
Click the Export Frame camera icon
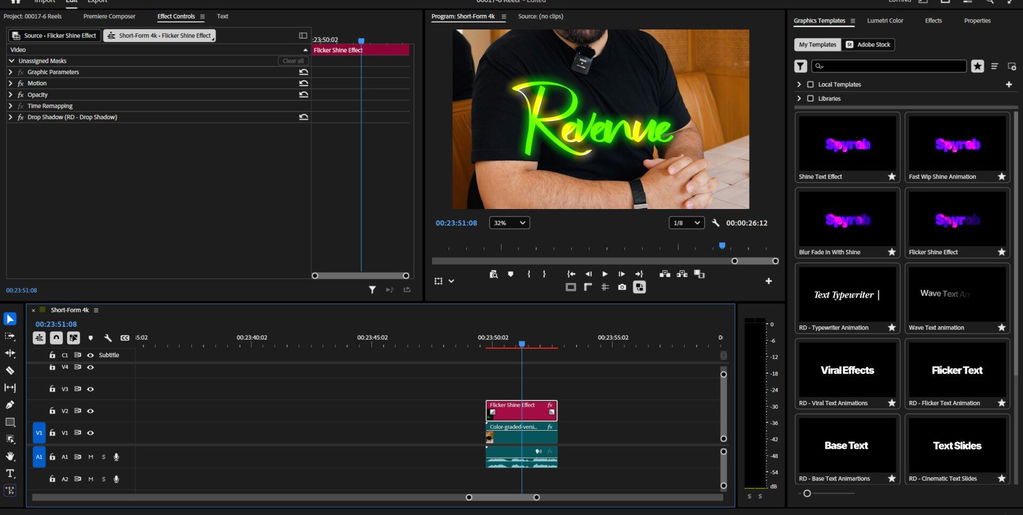[x=622, y=287]
